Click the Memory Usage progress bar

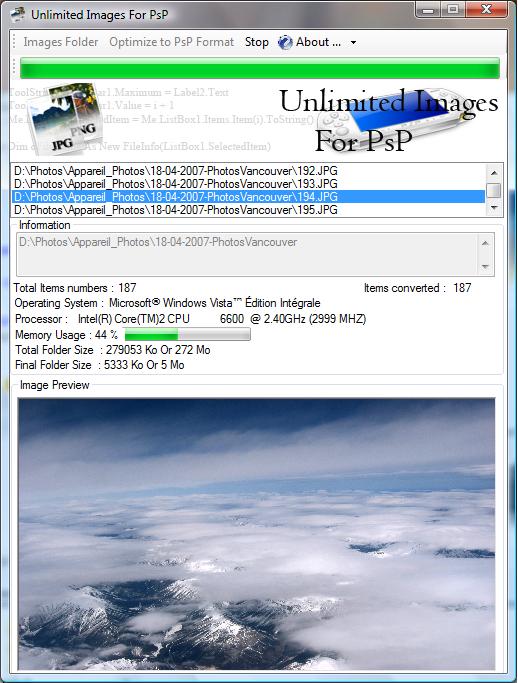click(187, 335)
